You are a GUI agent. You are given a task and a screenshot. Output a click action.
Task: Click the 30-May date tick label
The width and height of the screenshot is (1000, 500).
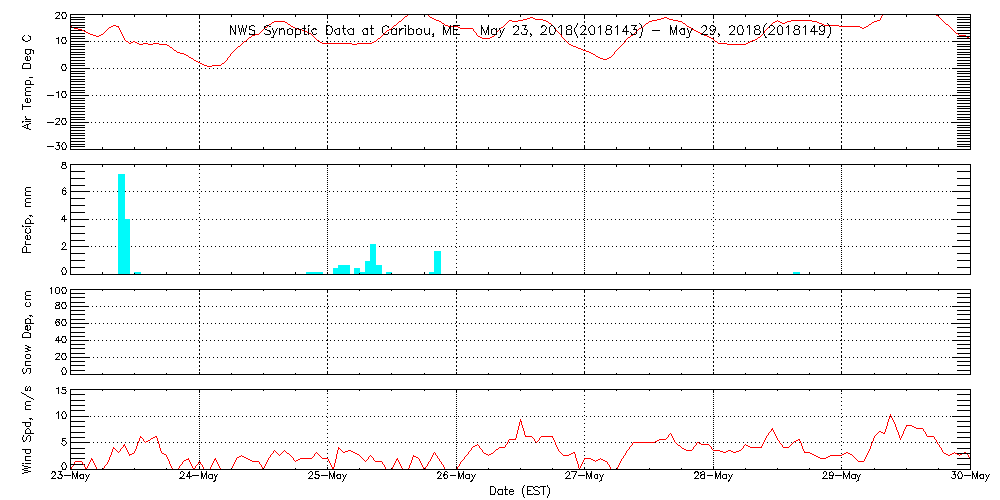[x=968, y=477]
